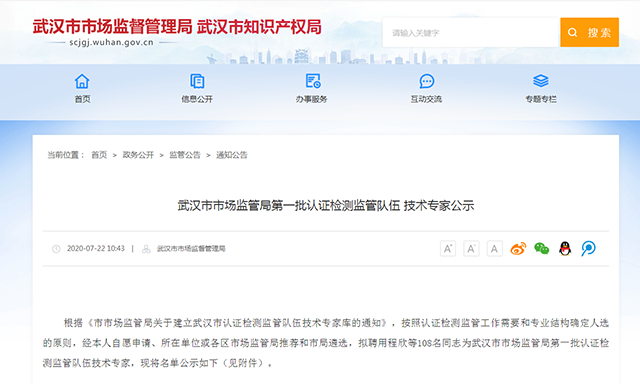
Task: Click the blue search-style share icon
Action: tap(588, 249)
